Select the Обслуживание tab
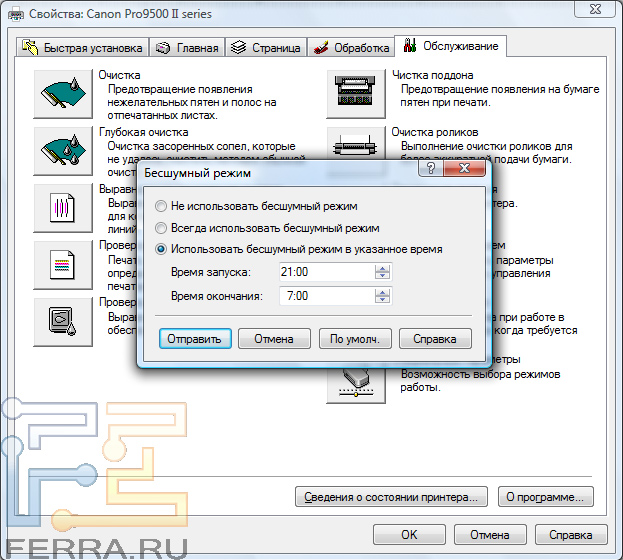The height and width of the screenshot is (560, 623). (450, 46)
